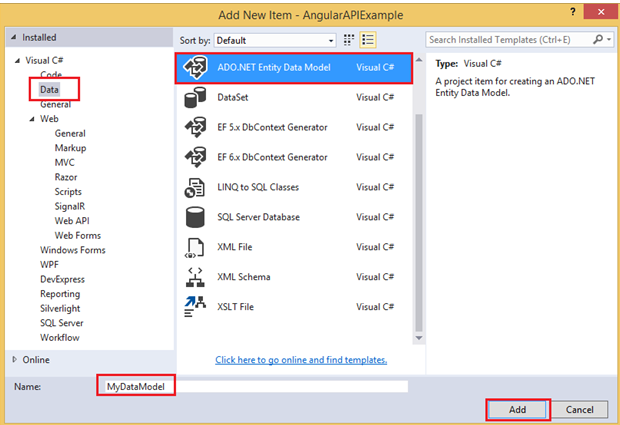Select the Reporting category

pos(60,294)
